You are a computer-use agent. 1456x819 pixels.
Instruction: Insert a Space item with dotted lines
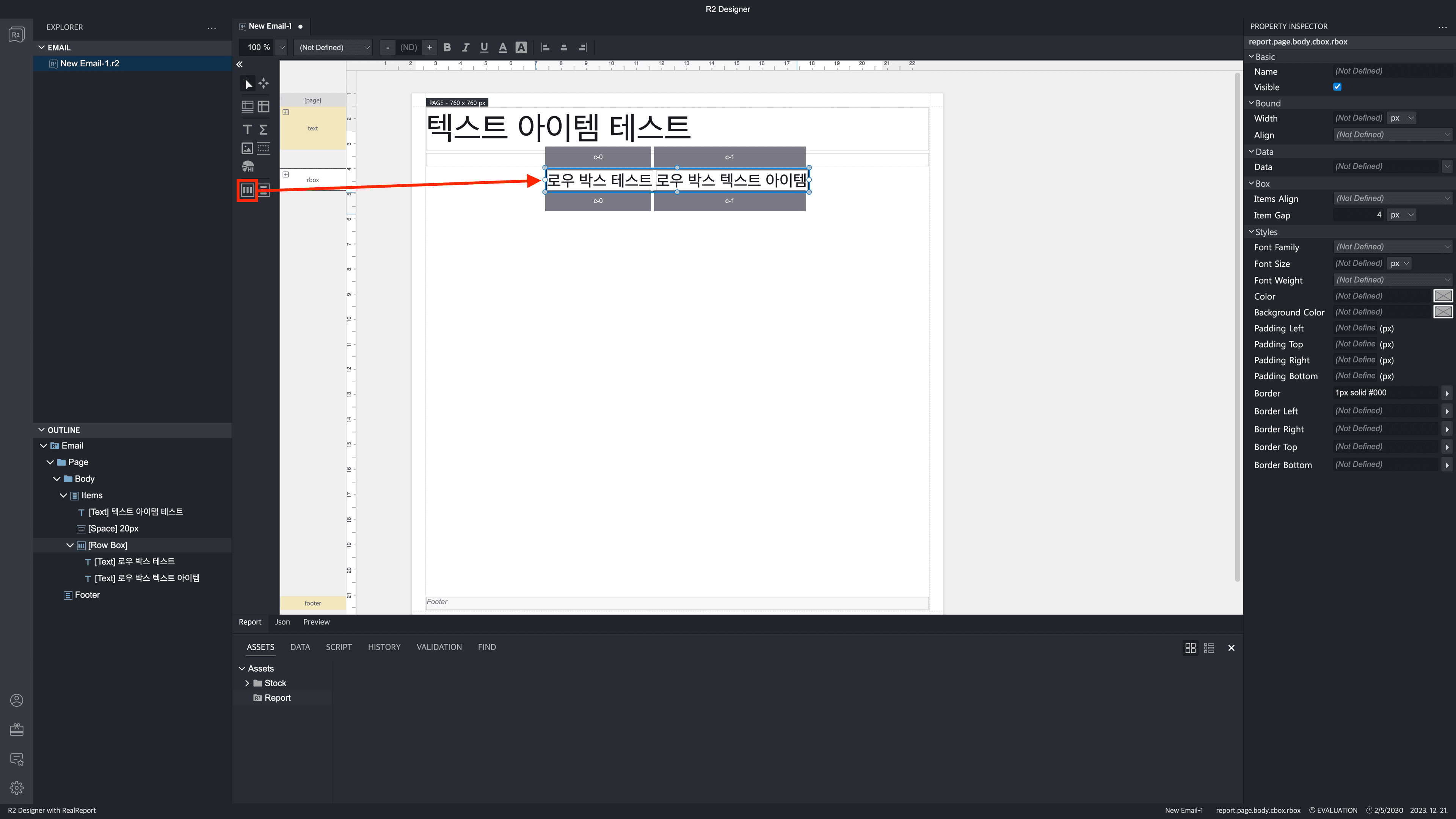pyautogui.click(x=264, y=148)
